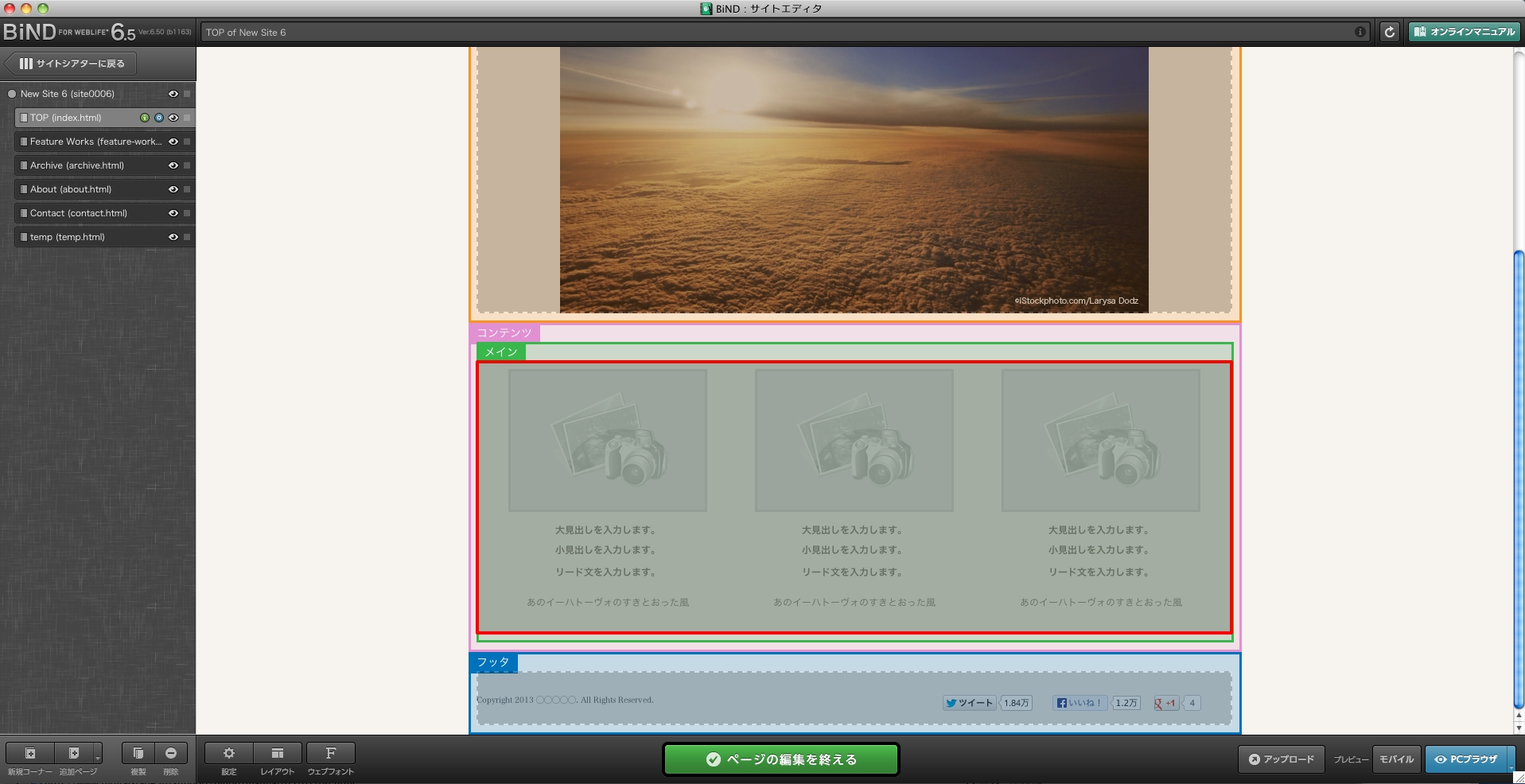Click ページの編集を終える finish editing button
The width and height of the screenshot is (1525, 784).
click(x=781, y=759)
